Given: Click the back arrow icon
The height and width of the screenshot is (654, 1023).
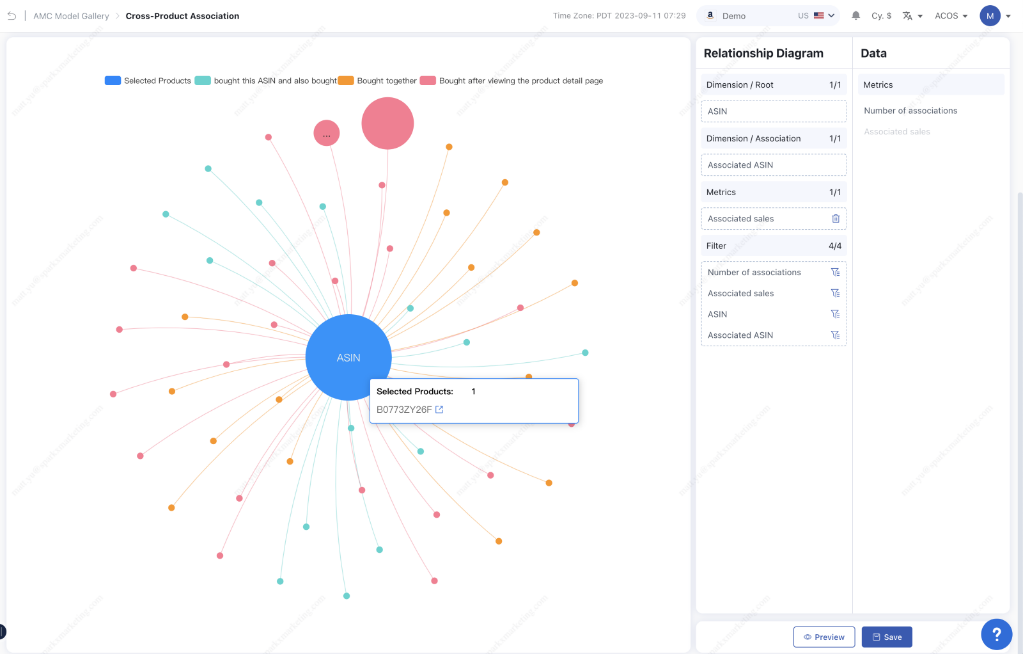Looking at the screenshot, I should [x=11, y=16].
